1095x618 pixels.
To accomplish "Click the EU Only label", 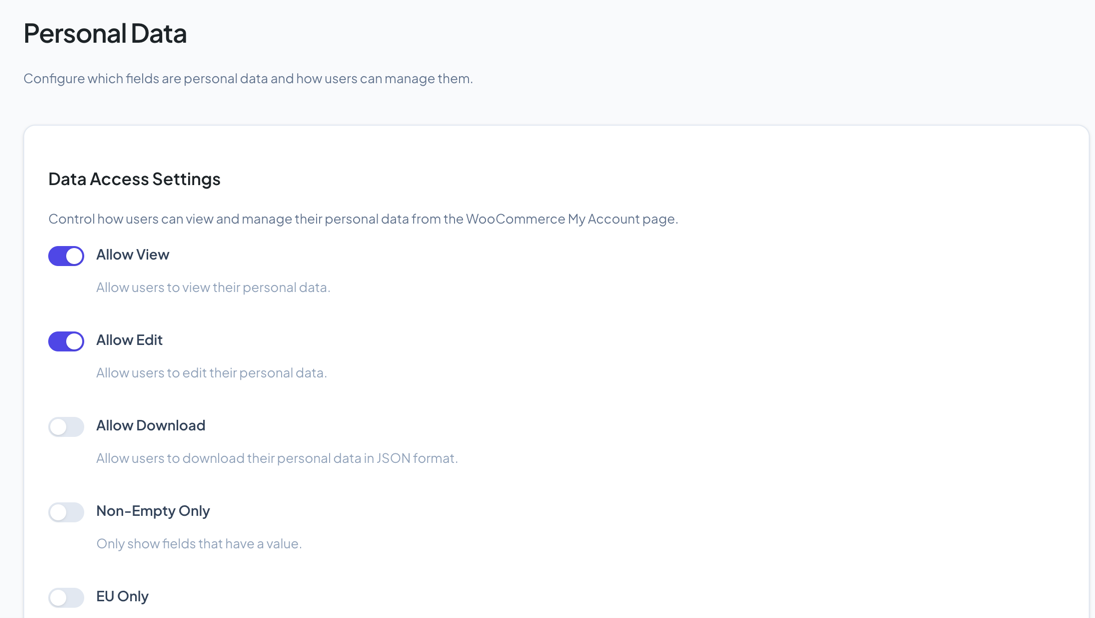I will tap(122, 596).
